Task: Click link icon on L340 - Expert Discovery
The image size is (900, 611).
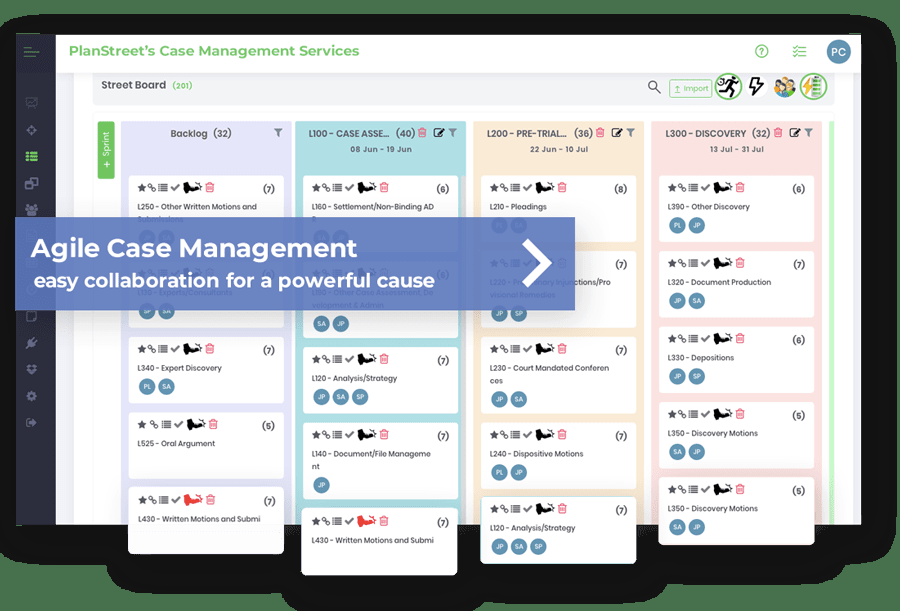Action: click(x=152, y=349)
